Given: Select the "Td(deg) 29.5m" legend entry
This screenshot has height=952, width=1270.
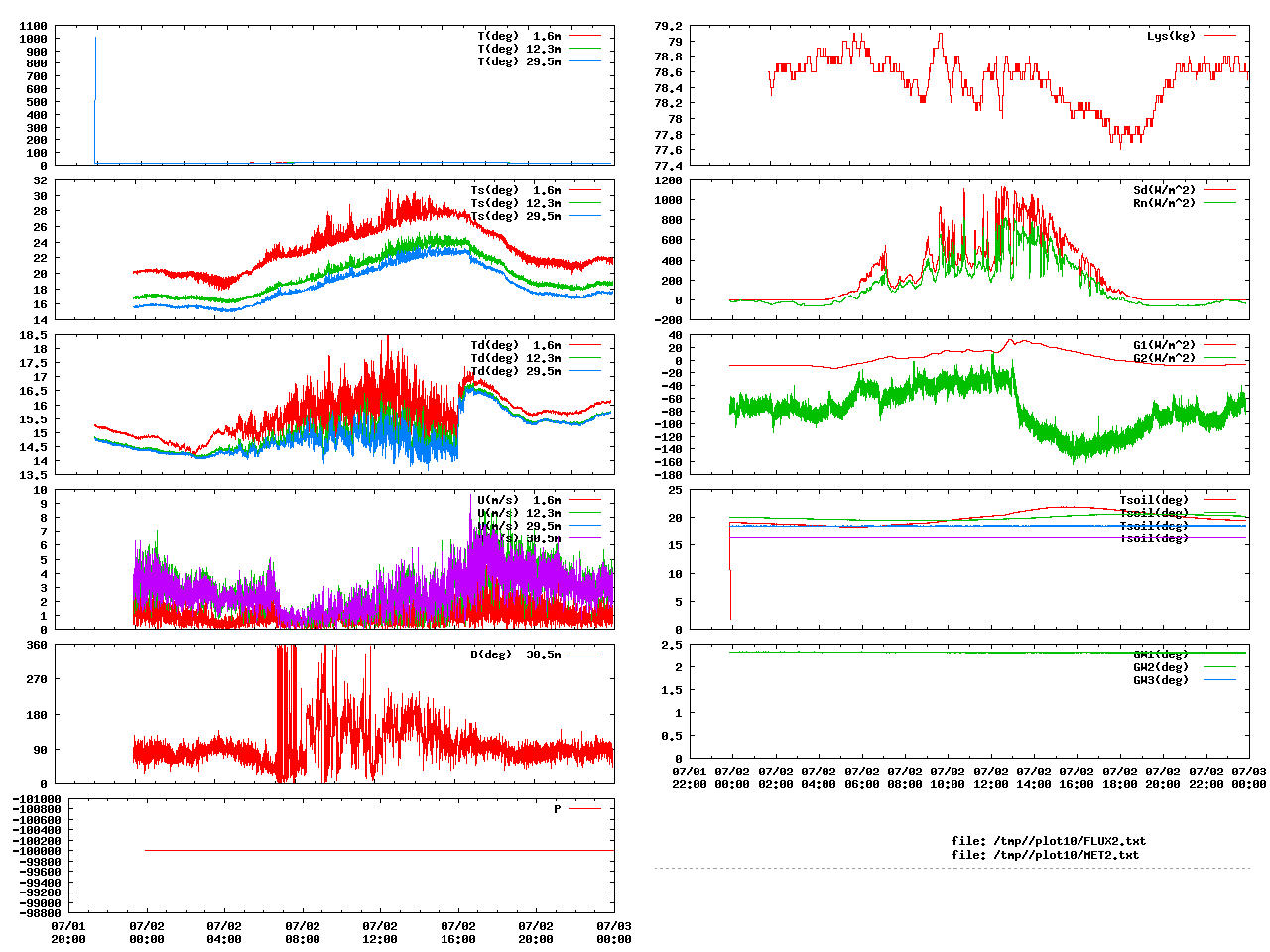Looking at the screenshot, I should [x=516, y=371].
